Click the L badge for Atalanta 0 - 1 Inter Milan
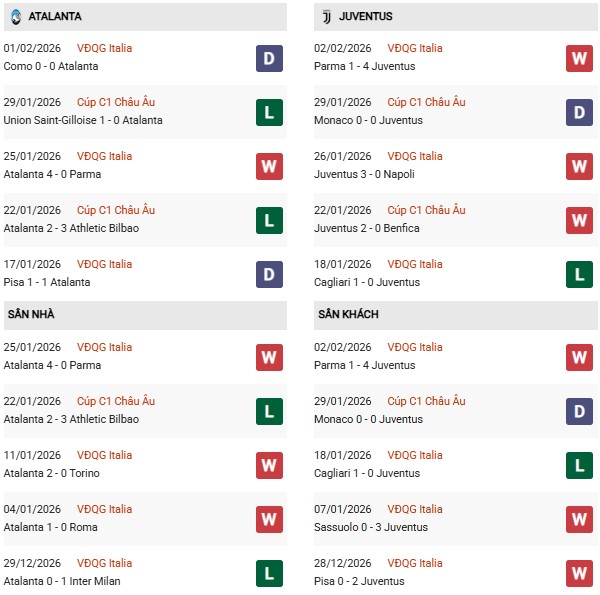Viewport: 600px width, 595px height. (x=269, y=573)
